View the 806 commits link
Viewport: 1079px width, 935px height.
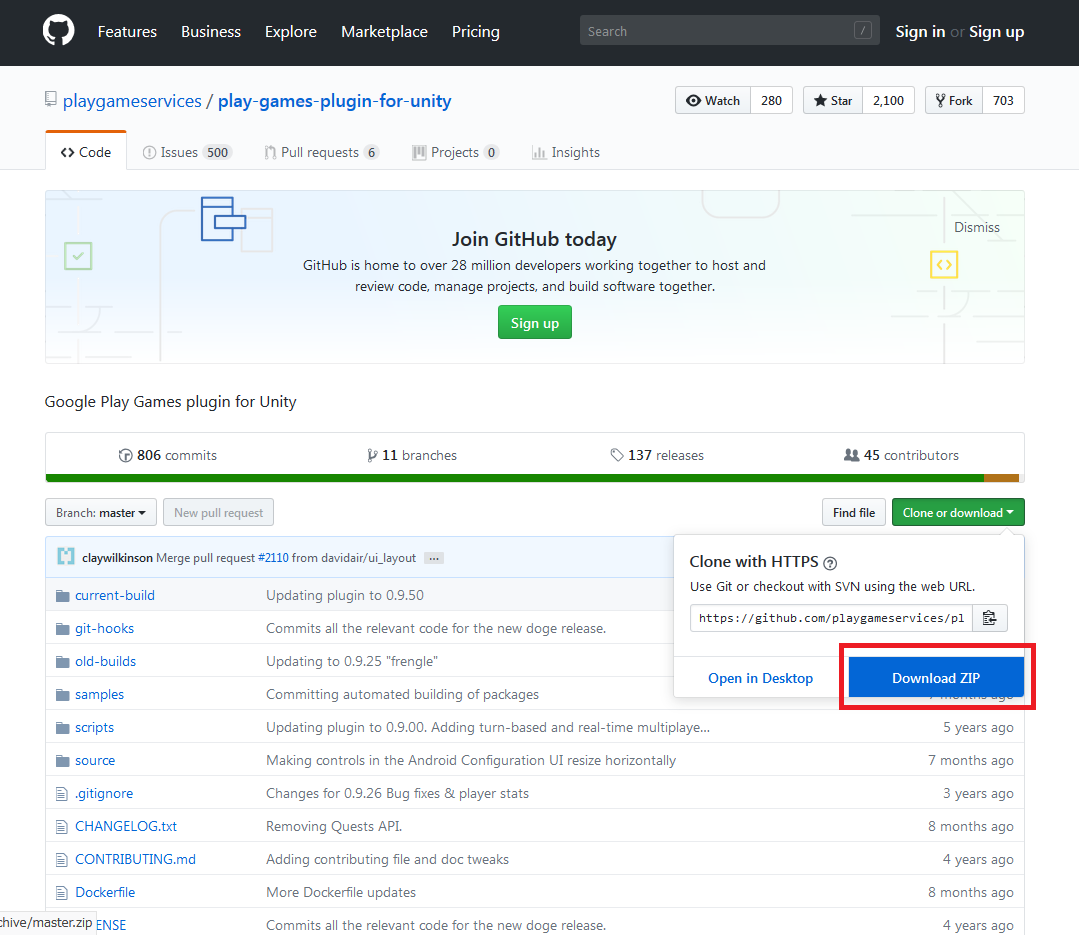(167, 455)
